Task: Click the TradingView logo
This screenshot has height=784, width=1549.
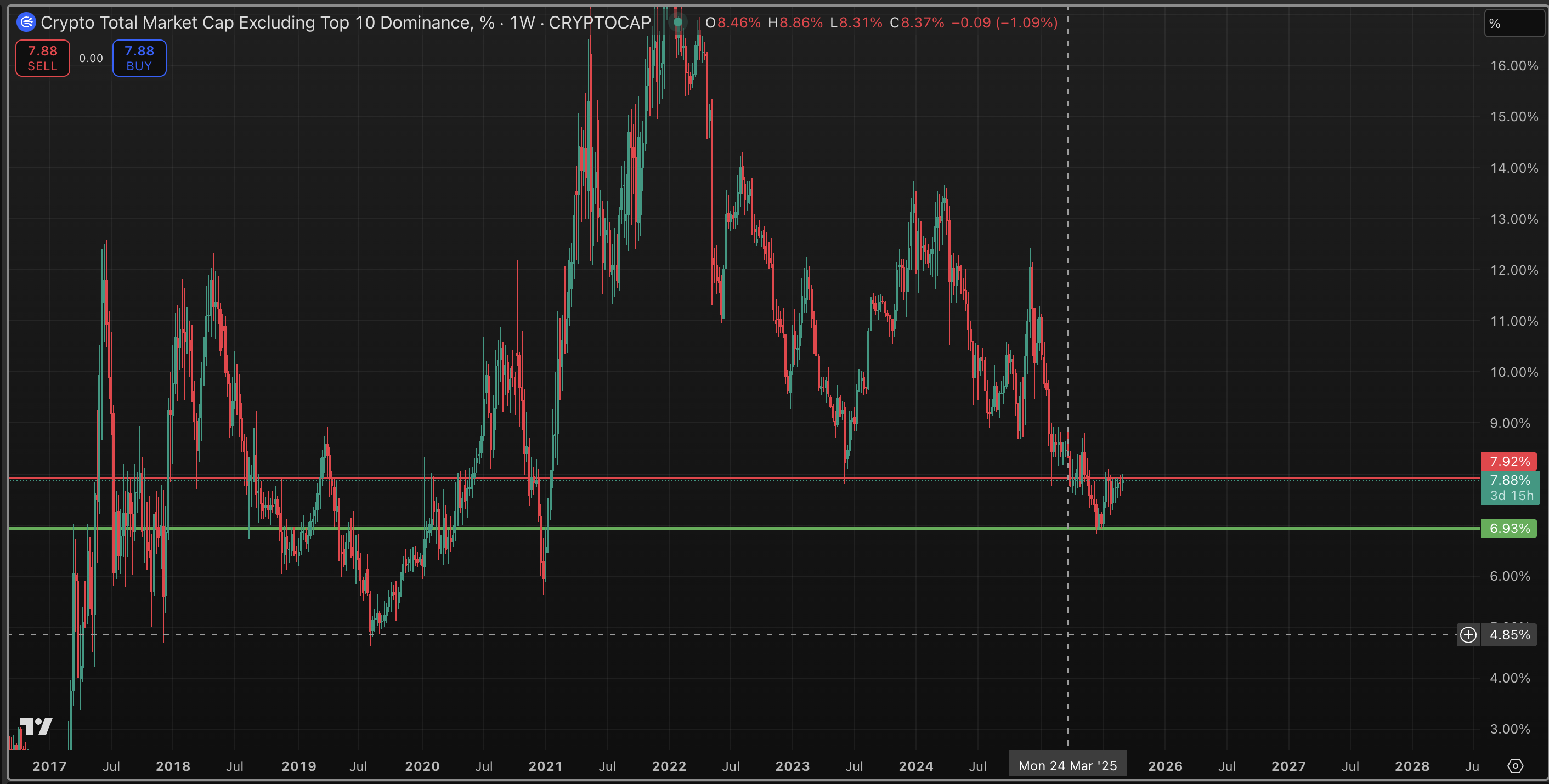Action: click(x=36, y=726)
